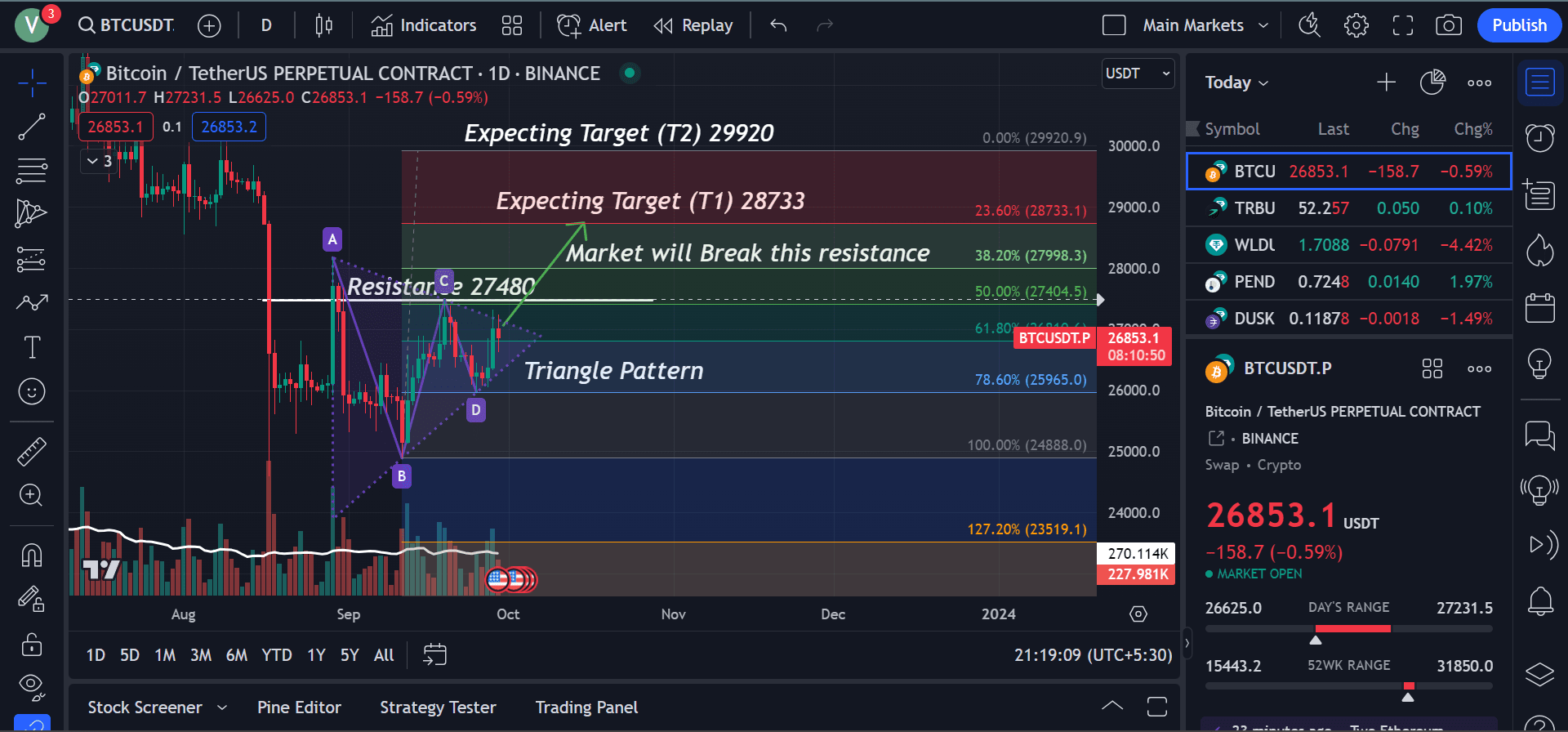
Task: Take a chart snapshot with the camera icon
Action: click(1449, 25)
